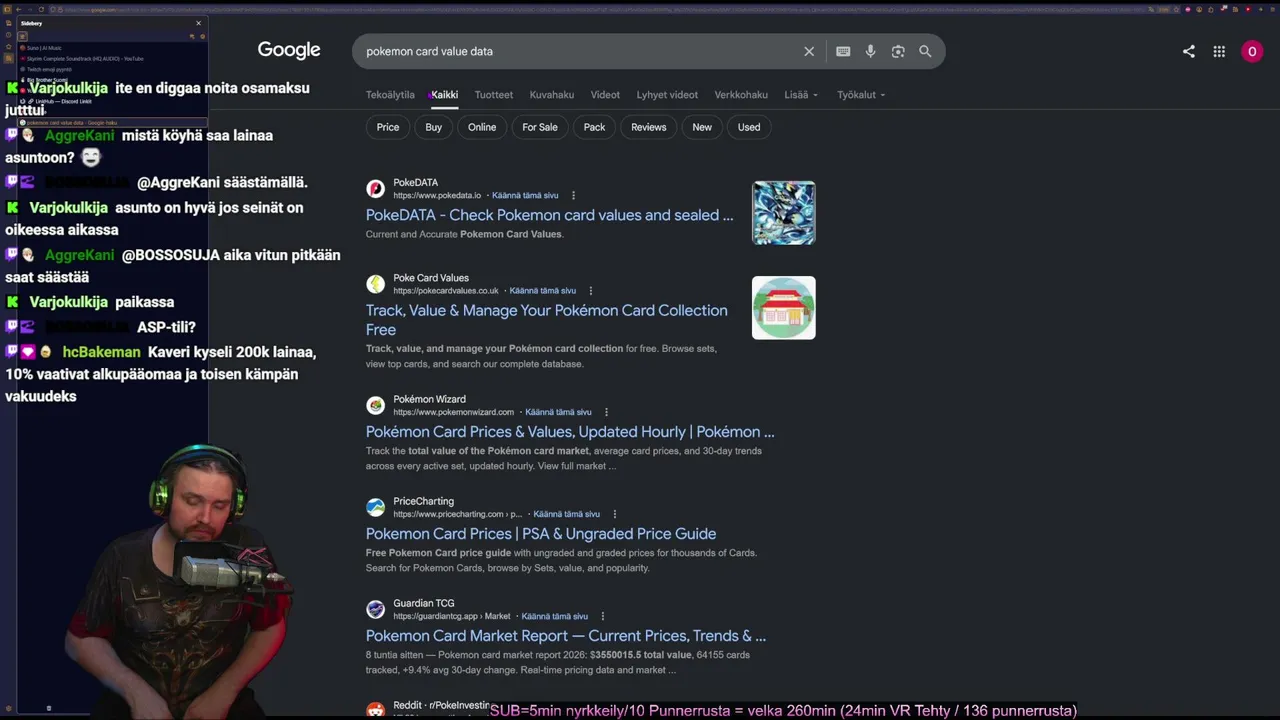Switch to the Tekoälytila tab
Image resolution: width=1280 pixels, height=720 pixels.
(390, 95)
